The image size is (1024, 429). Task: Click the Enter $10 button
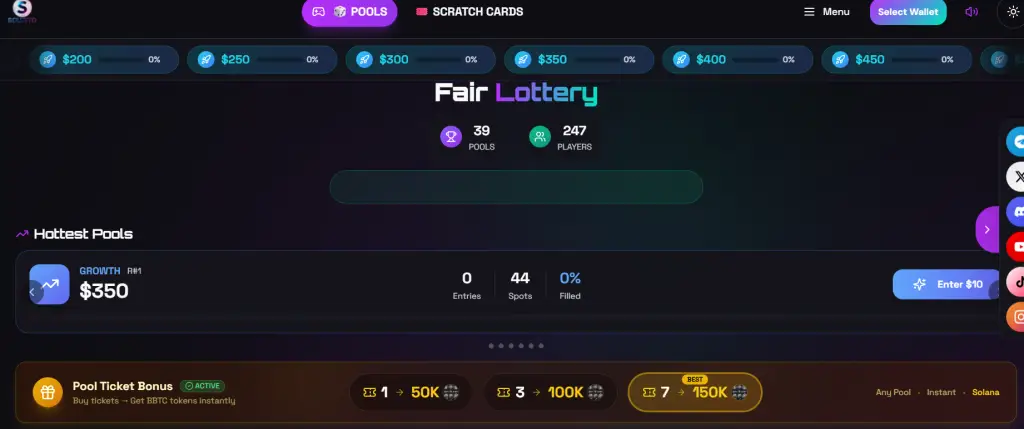(947, 284)
